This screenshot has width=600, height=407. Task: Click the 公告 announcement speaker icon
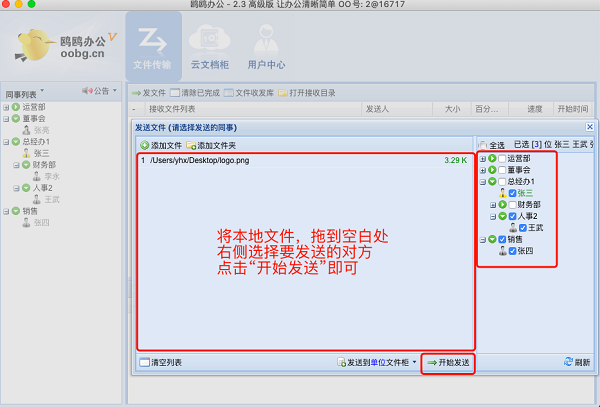point(88,92)
